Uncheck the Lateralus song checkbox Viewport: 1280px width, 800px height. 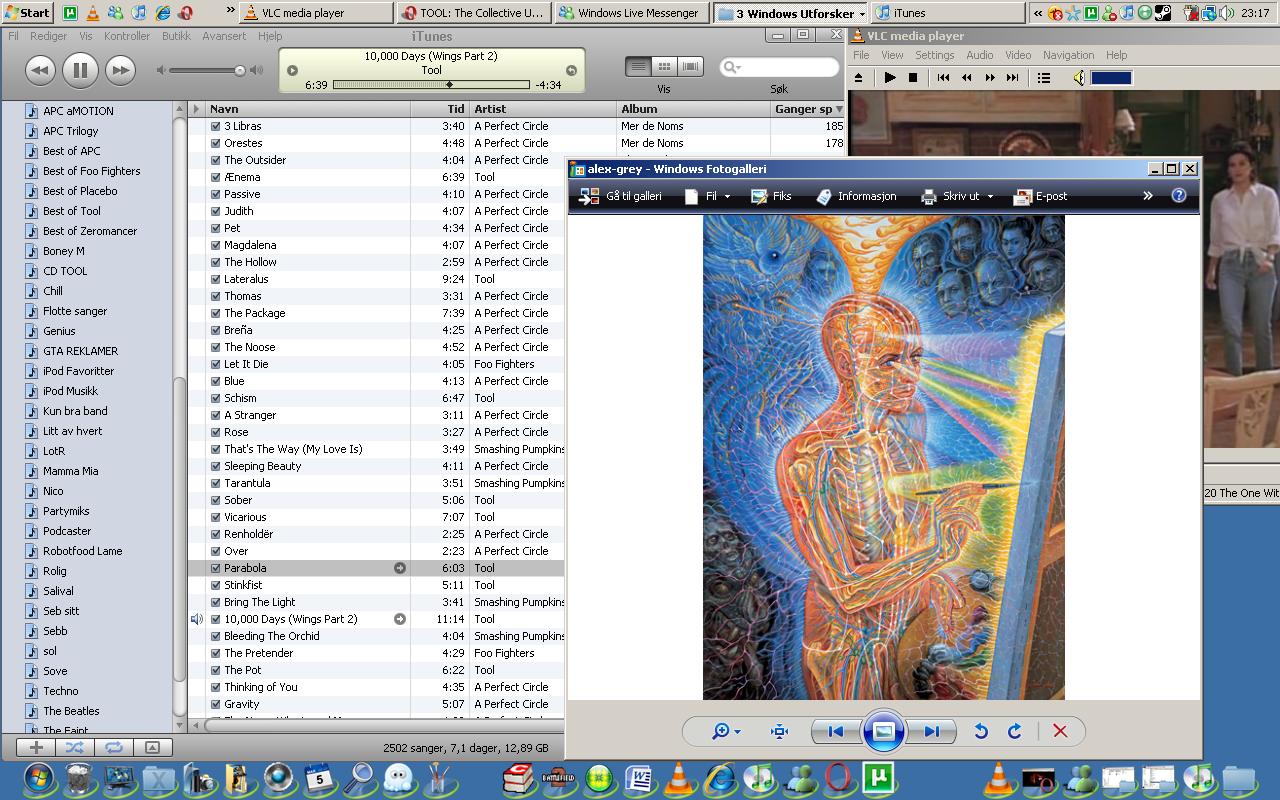coord(215,279)
